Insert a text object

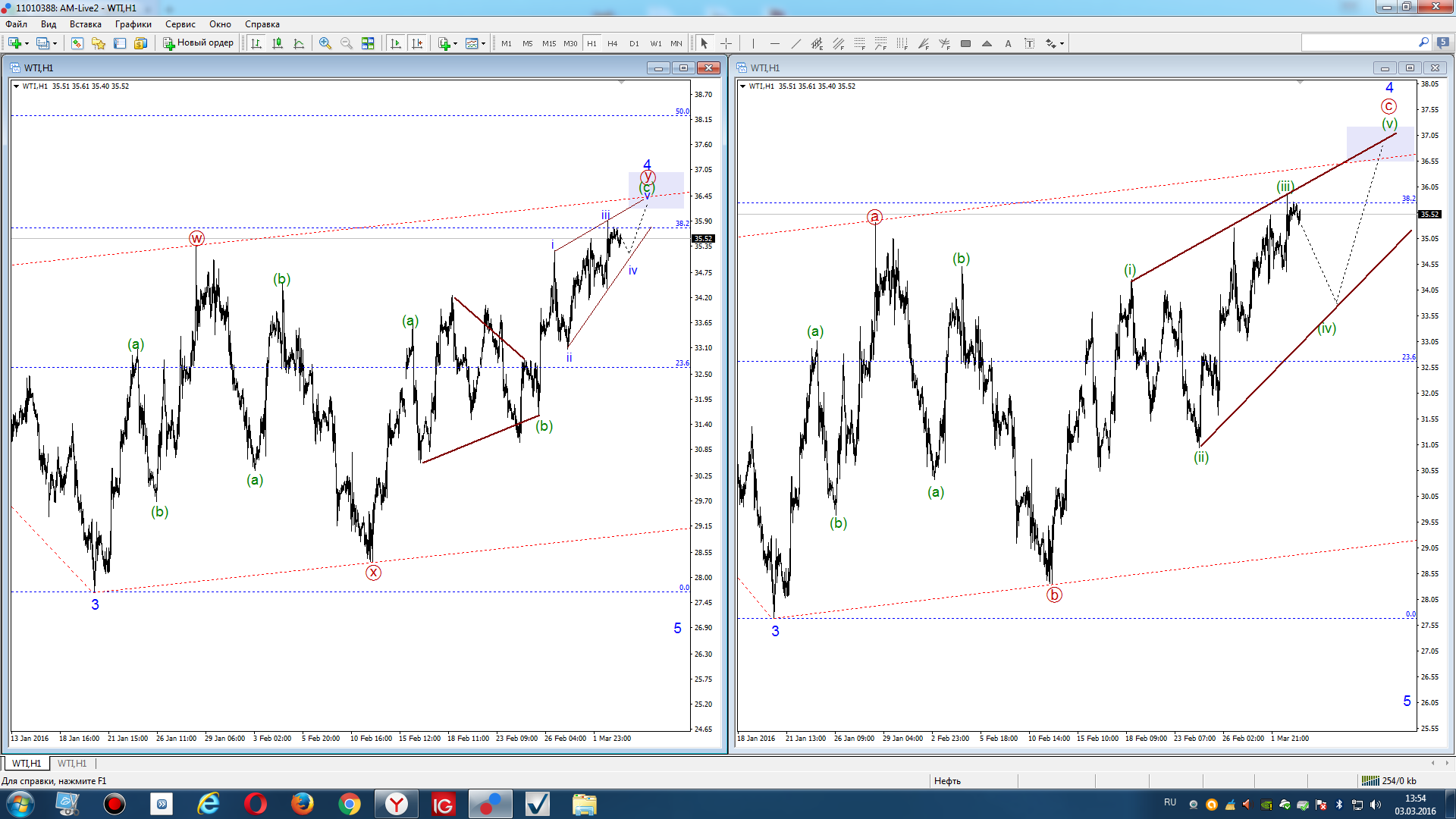click(x=1008, y=43)
